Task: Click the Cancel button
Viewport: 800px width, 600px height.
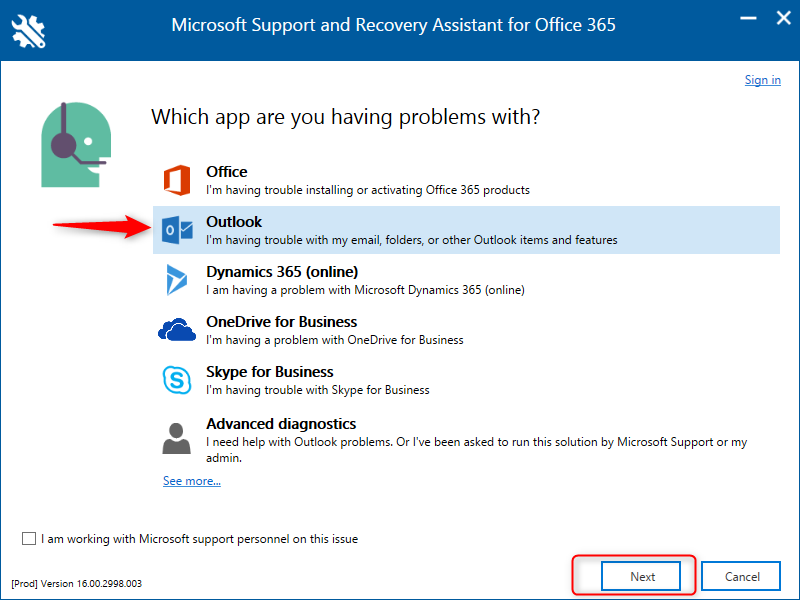Action: (741, 576)
